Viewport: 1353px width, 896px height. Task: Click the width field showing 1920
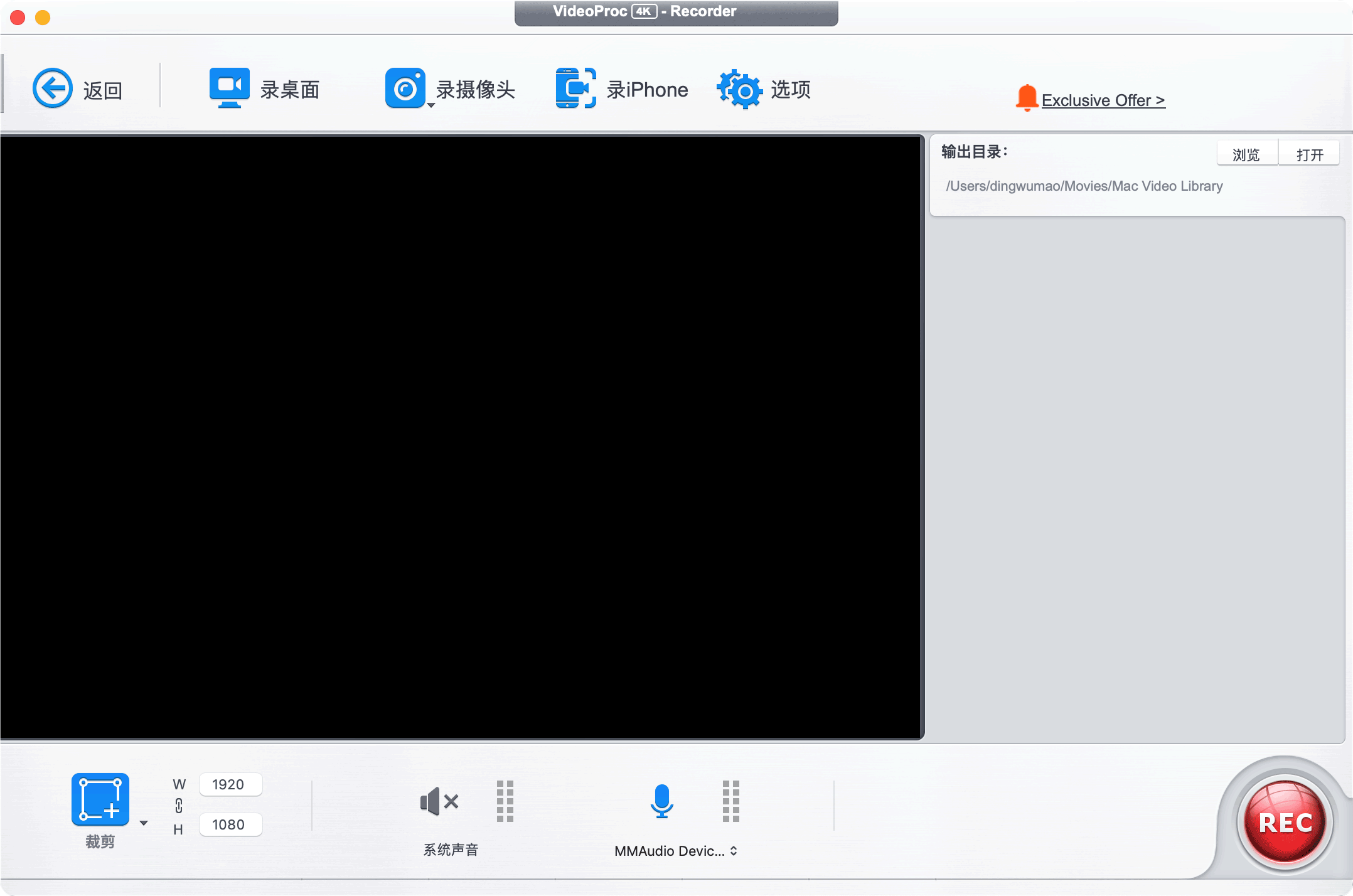230,784
